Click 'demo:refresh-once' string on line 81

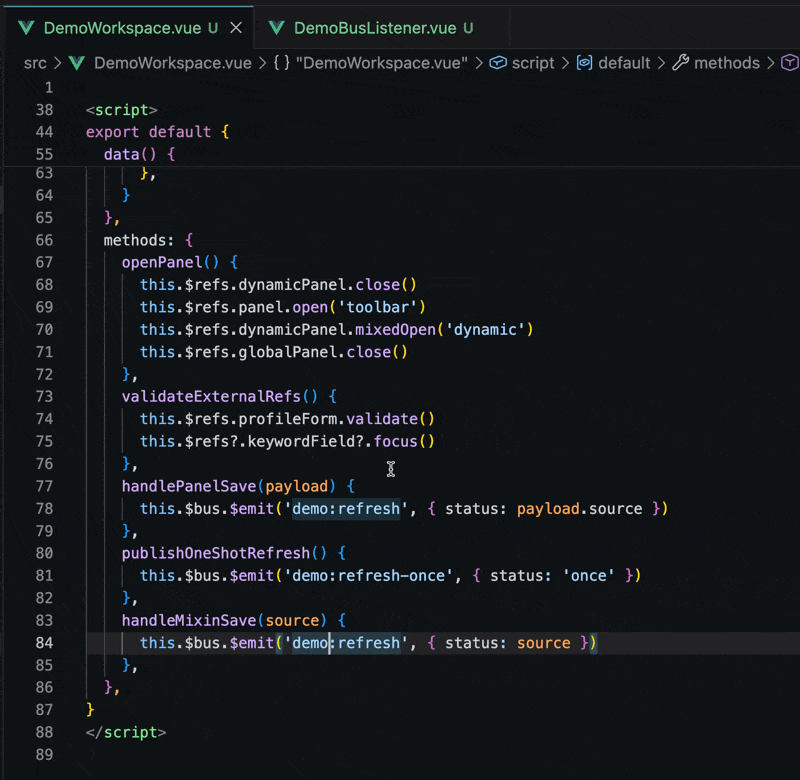pos(368,575)
